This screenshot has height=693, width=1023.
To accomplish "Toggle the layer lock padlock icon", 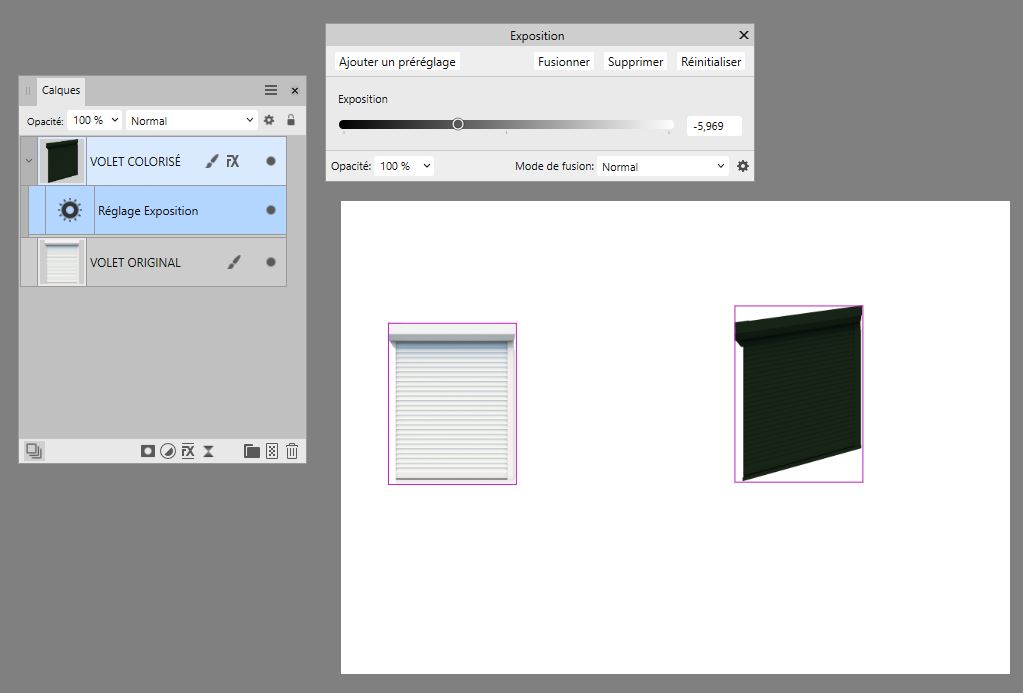I will coord(291,120).
